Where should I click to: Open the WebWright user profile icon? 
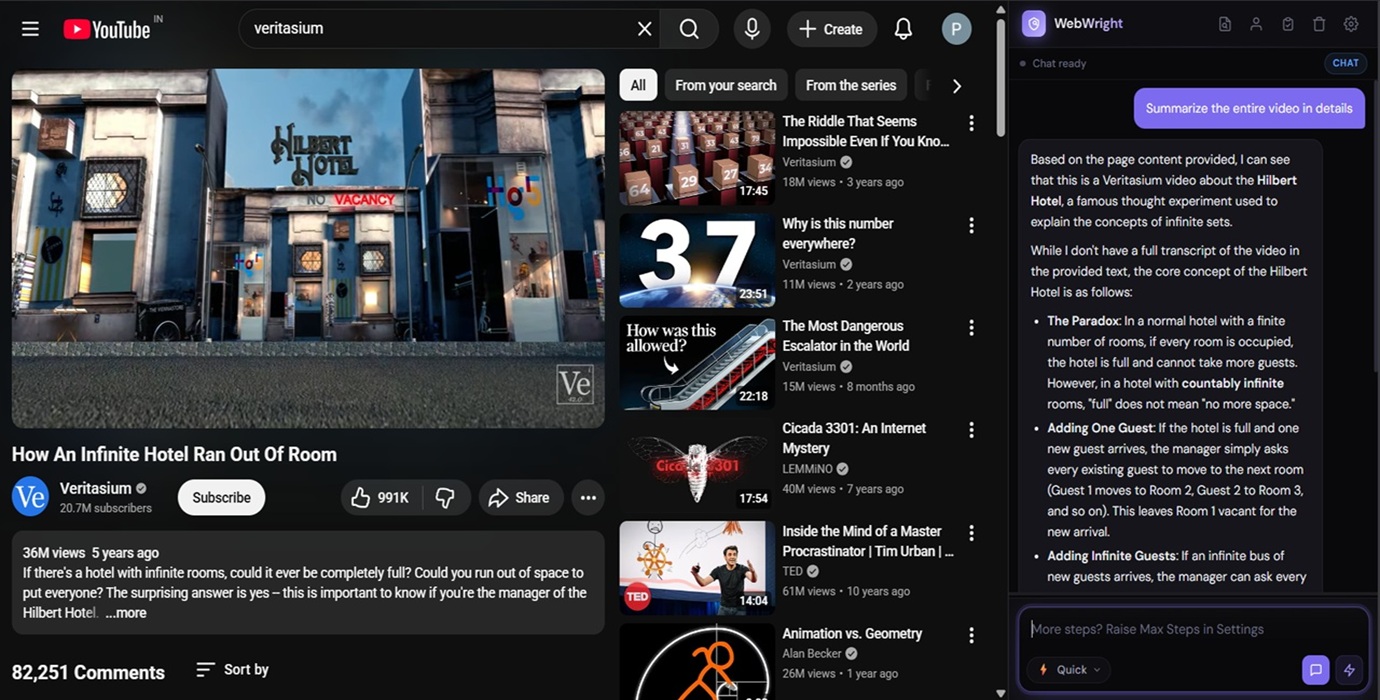tap(1256, 24)
